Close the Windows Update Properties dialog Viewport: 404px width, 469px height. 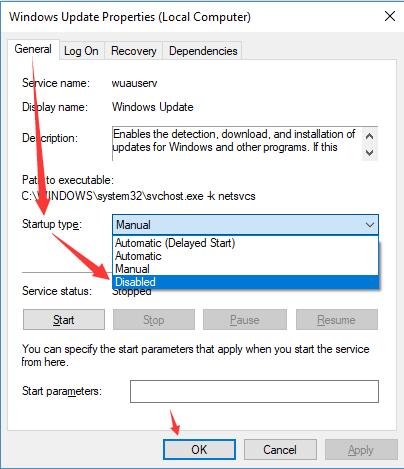pyautogui.click(x=390, y=16)
